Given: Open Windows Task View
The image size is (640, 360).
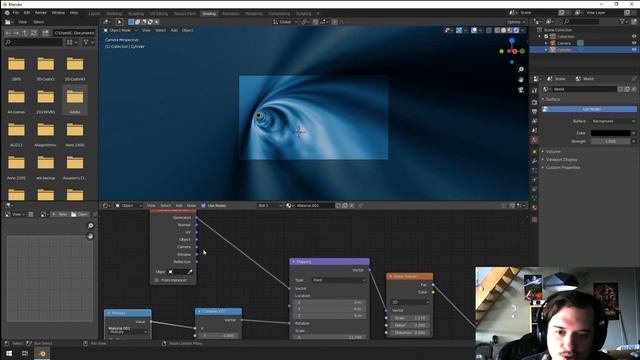Looking at the screenshot, I should 25,353.
